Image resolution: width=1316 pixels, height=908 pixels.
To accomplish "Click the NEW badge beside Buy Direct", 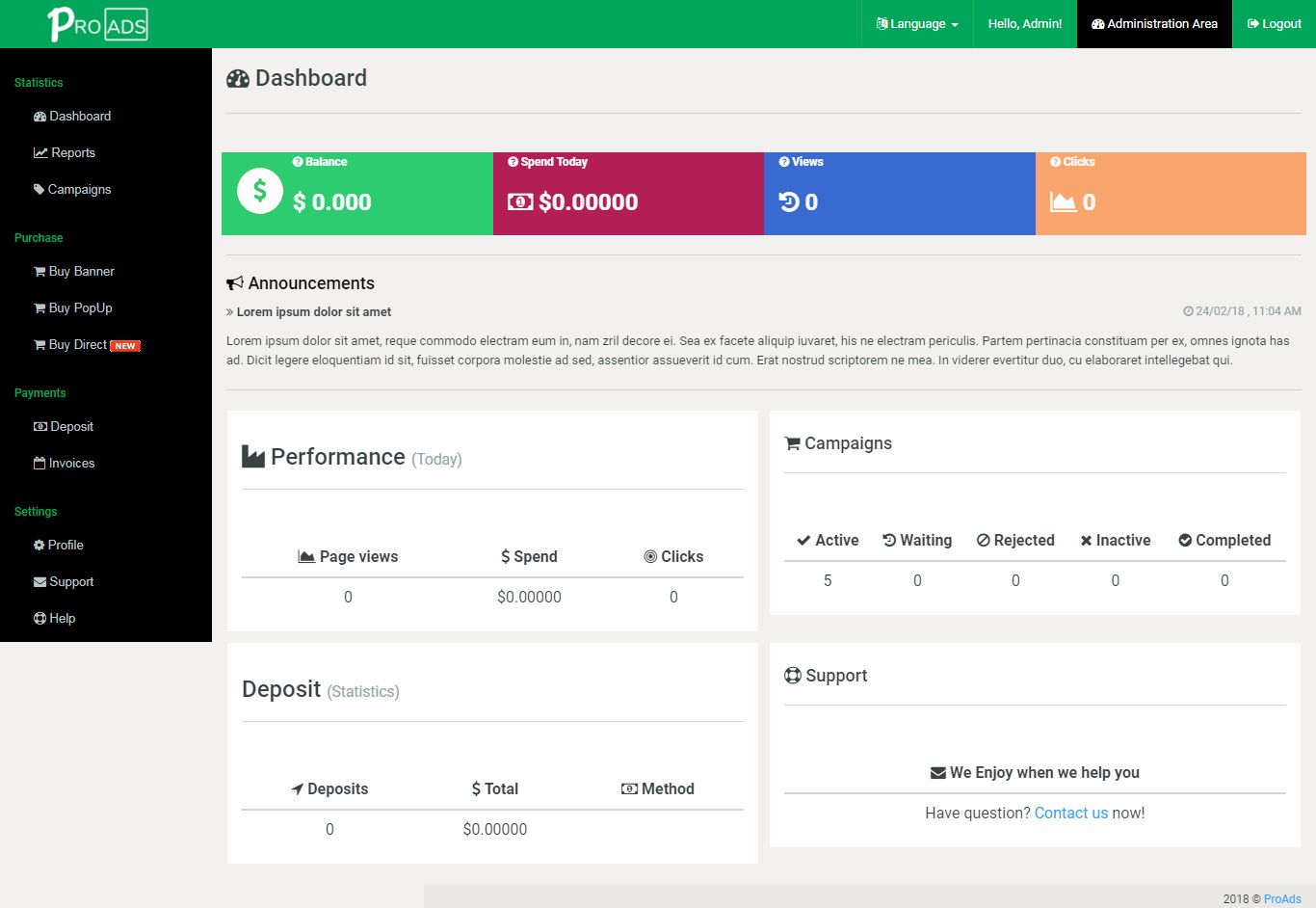I will [125, 345].
